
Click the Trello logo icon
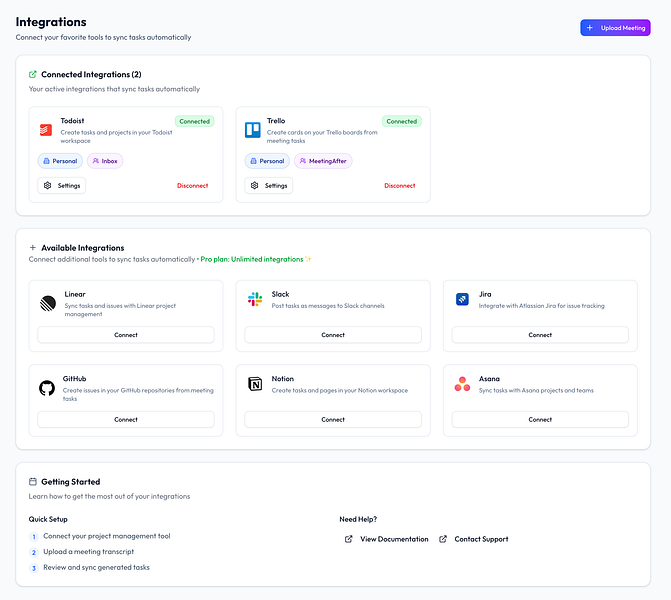(x=252, y=130)
